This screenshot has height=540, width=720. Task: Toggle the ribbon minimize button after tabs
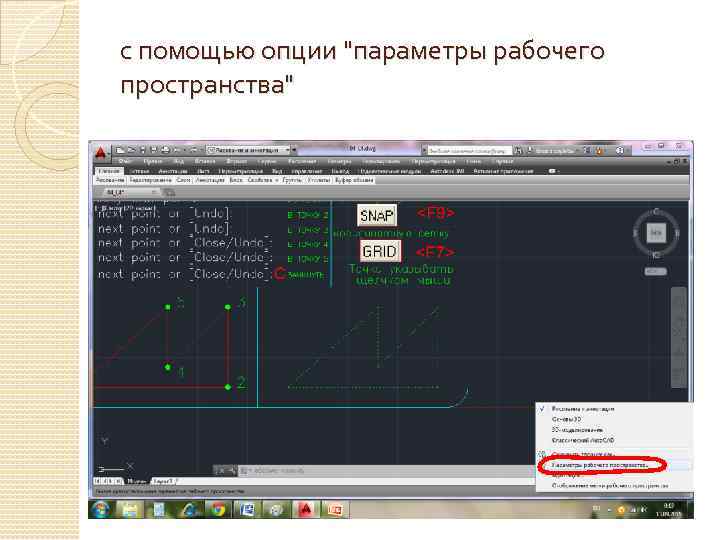point(553,171)
